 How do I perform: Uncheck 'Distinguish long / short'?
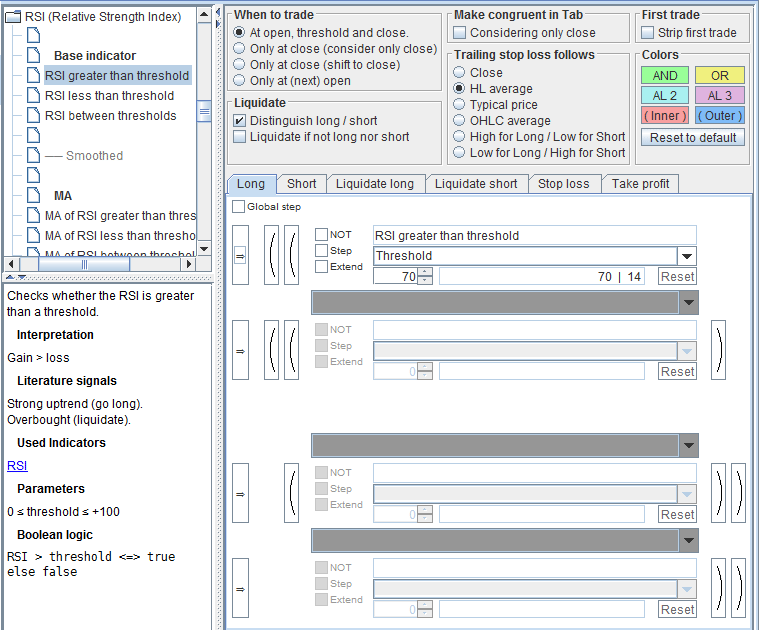[x=239, y=120]
